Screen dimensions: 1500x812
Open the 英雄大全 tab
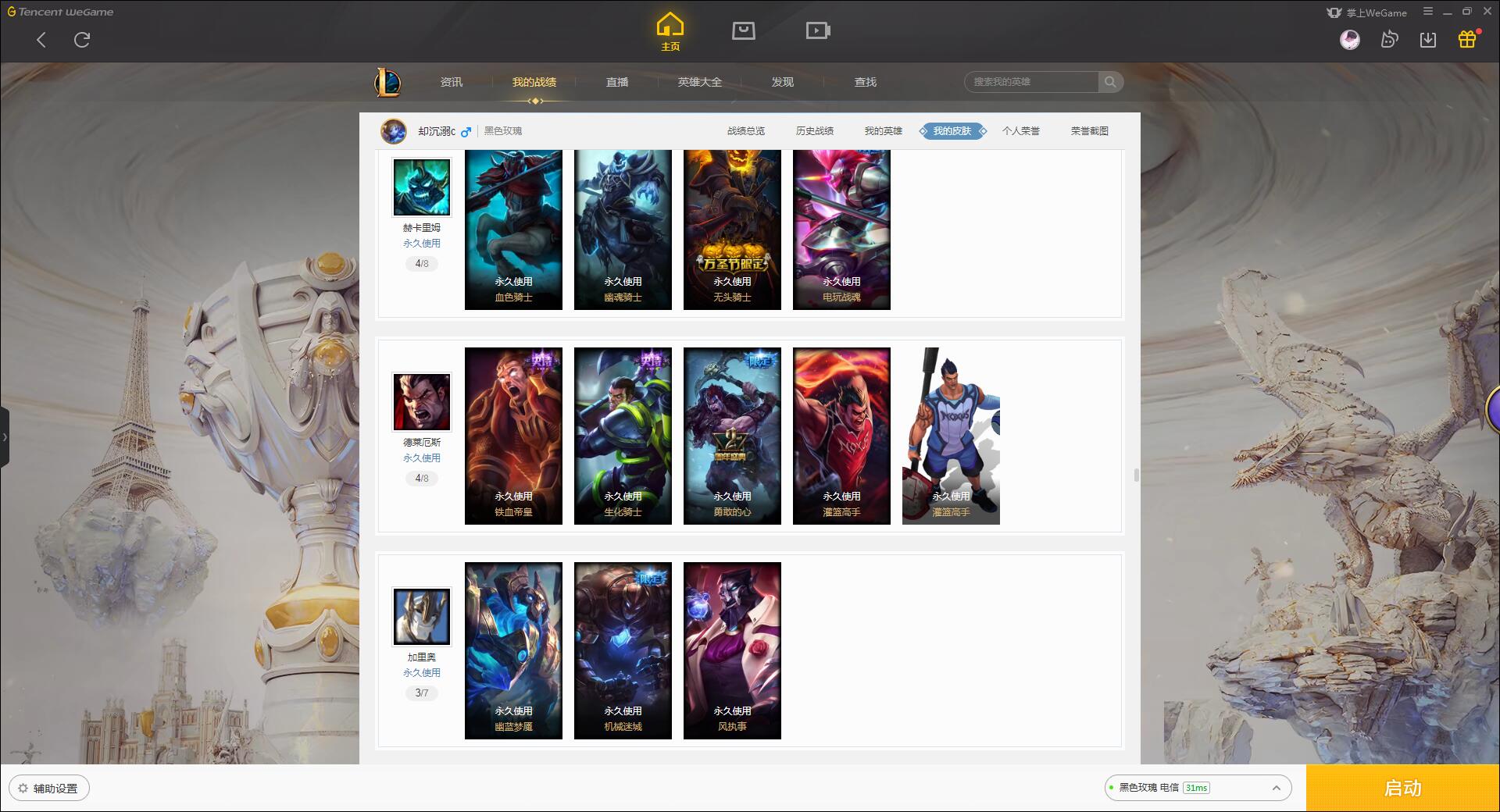[x=700, y=82]
